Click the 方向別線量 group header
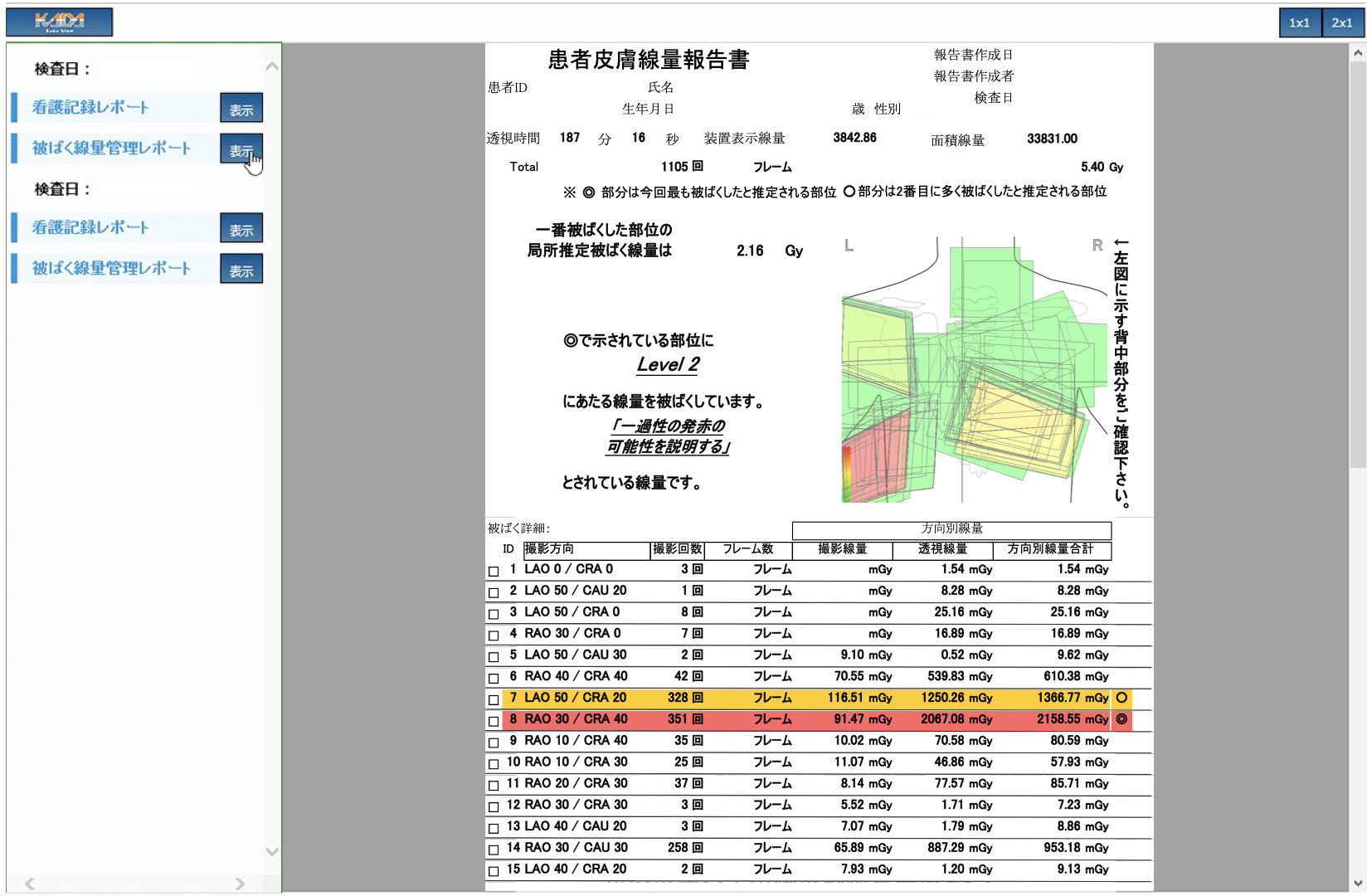 pos(951,529)
